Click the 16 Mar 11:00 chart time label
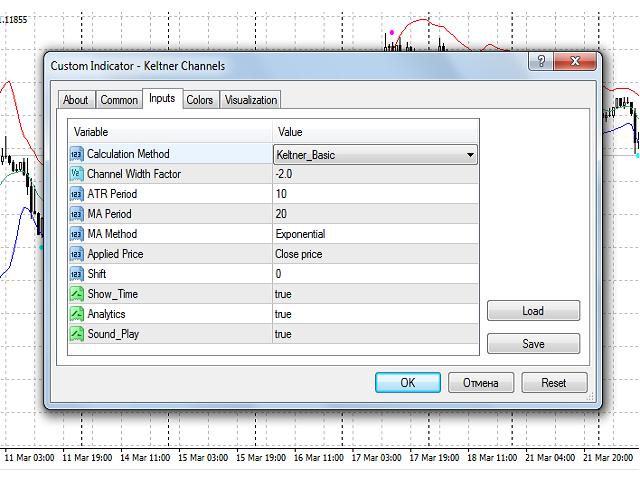Screen dimensions: 640x480 coord(319,458)
